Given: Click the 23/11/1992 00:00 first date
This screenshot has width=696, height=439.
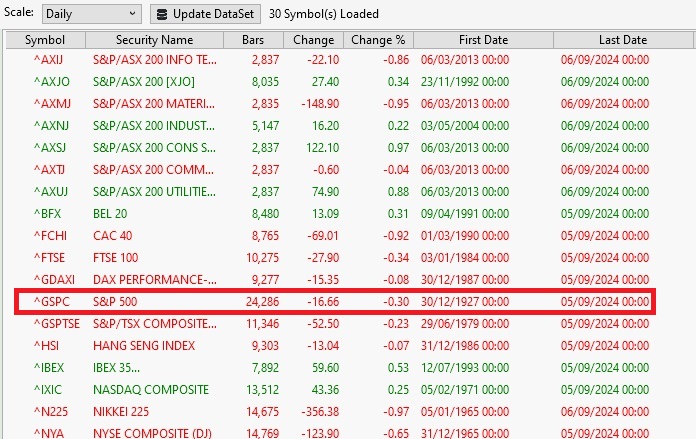Looking at the screenshot, I should coord(465,82).
